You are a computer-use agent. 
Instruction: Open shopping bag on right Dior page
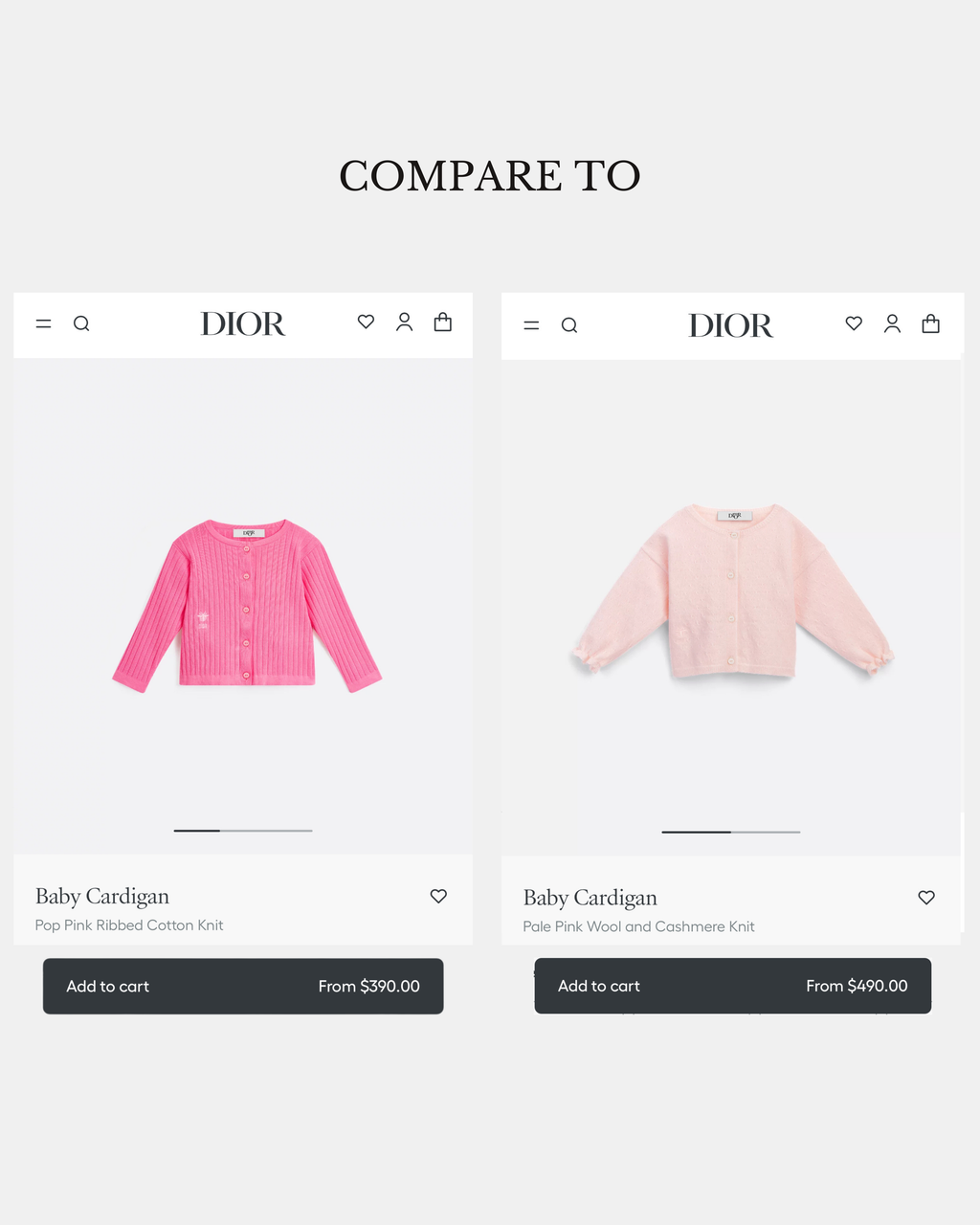(931, 323)
